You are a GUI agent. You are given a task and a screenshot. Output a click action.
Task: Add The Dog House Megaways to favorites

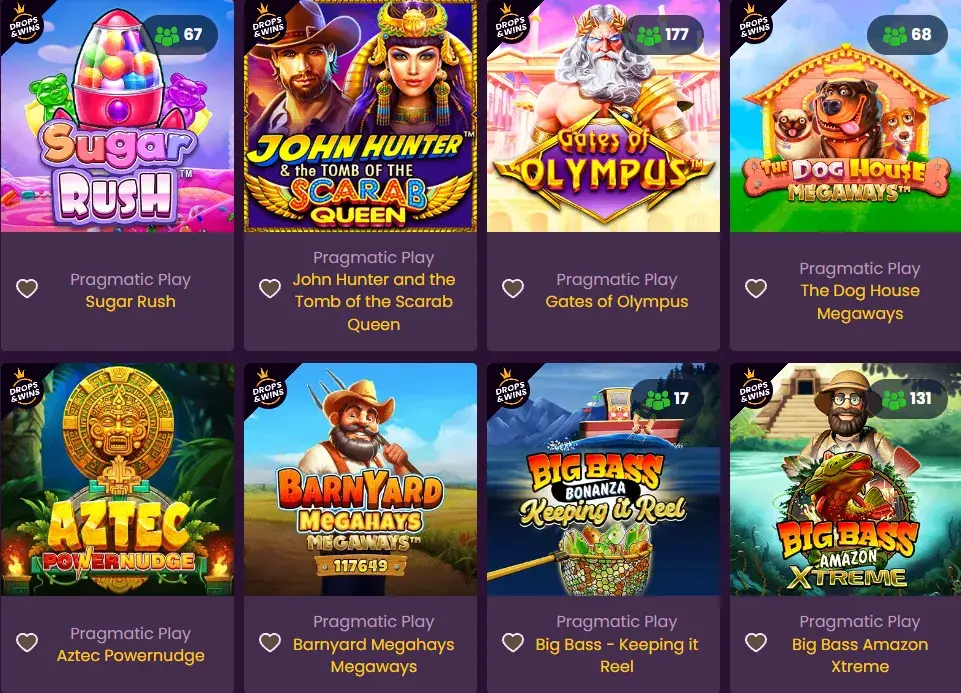tap(756, 288)
